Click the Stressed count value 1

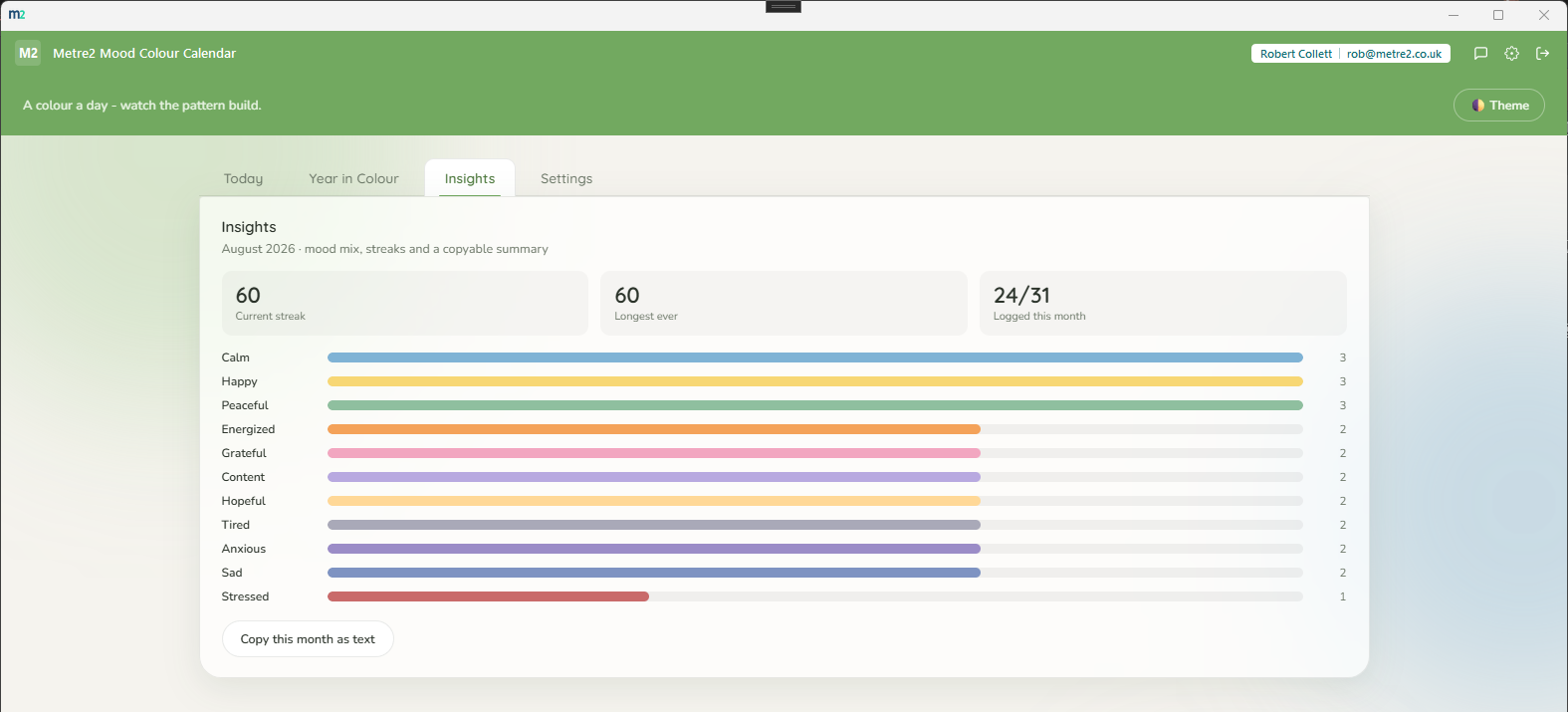[1342, 596]
